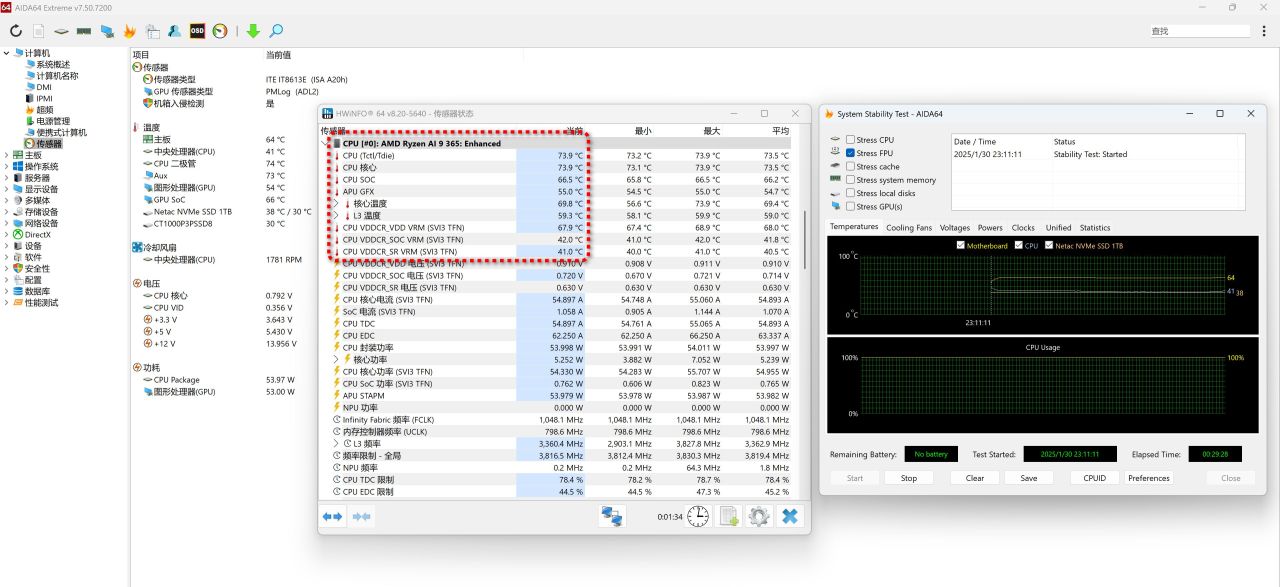Click the AIDA64 refresh toolbar icon

pyautogui.click(x=16, y=31)
